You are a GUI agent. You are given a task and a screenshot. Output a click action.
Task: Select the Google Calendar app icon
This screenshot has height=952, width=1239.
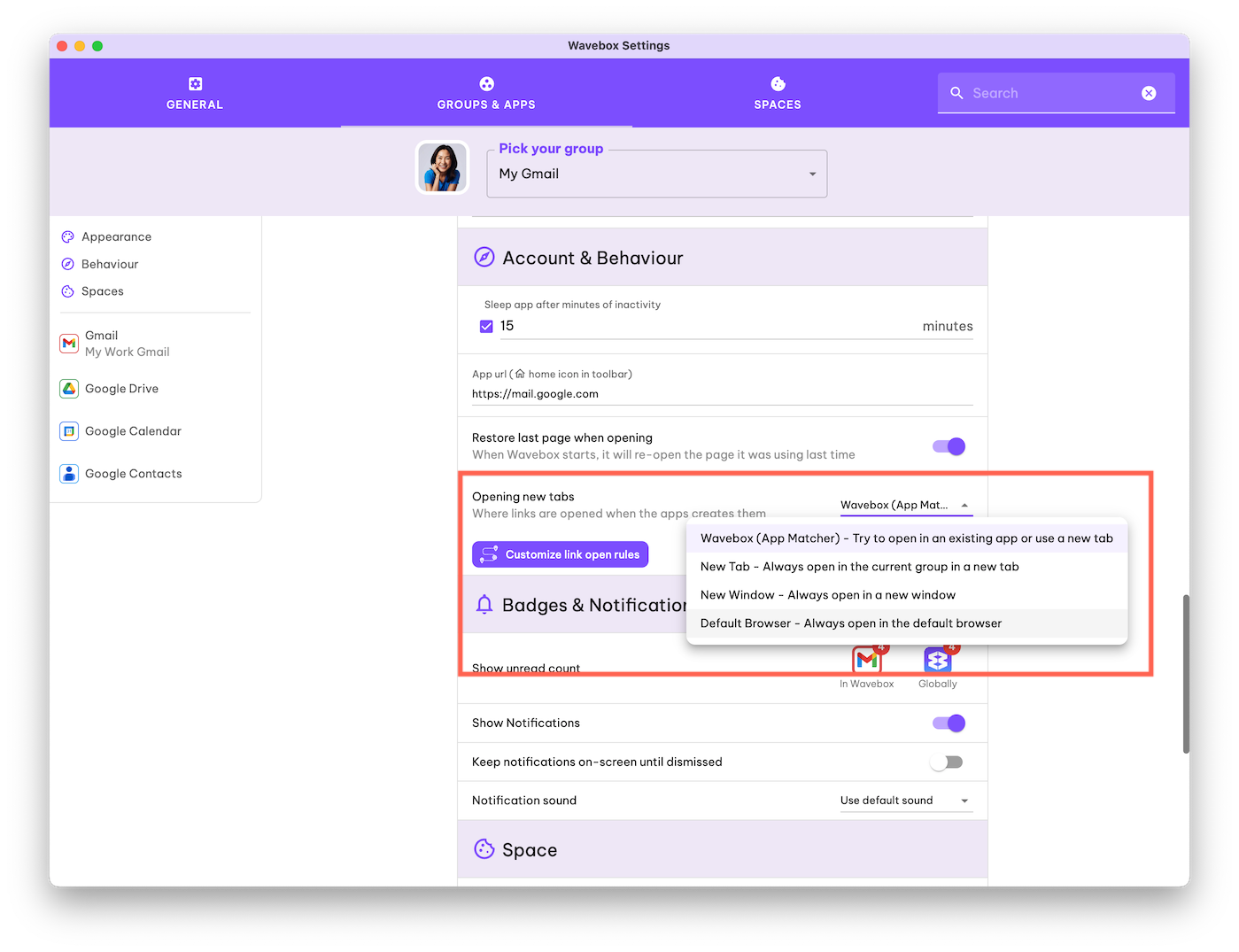click(x=69, y=431)
